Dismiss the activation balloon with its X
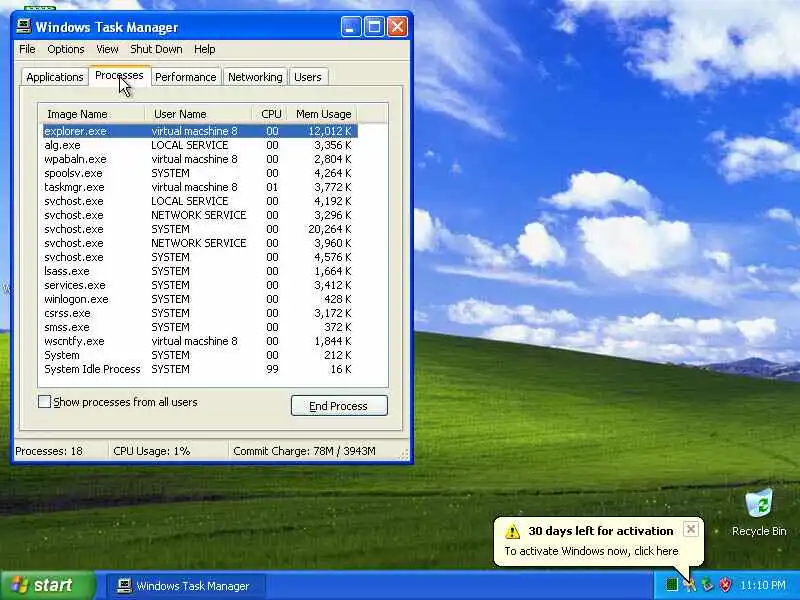The image size is (800, 600). [691, 529]
